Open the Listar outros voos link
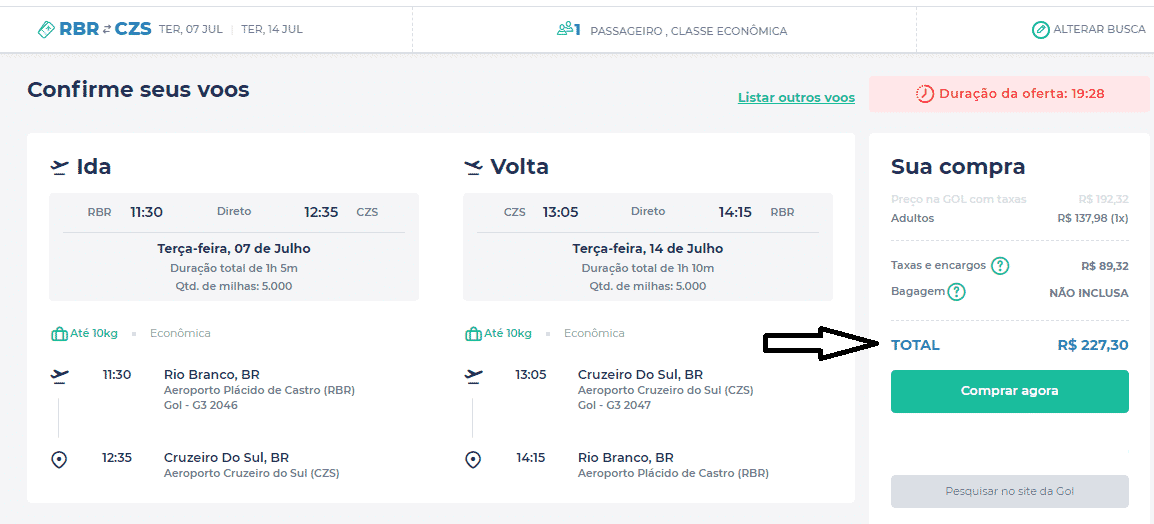The height and width of the screenshot is (524, 1154). click(796, 98)
